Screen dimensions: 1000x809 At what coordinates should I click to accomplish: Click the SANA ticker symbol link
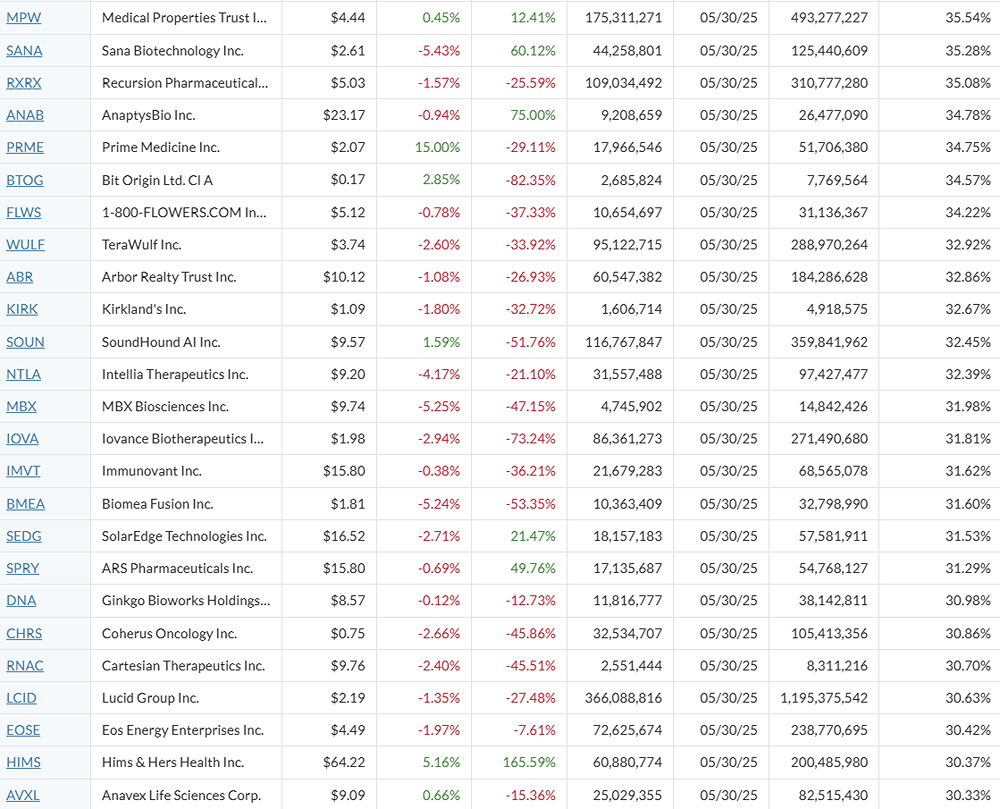tap(24, 50)
